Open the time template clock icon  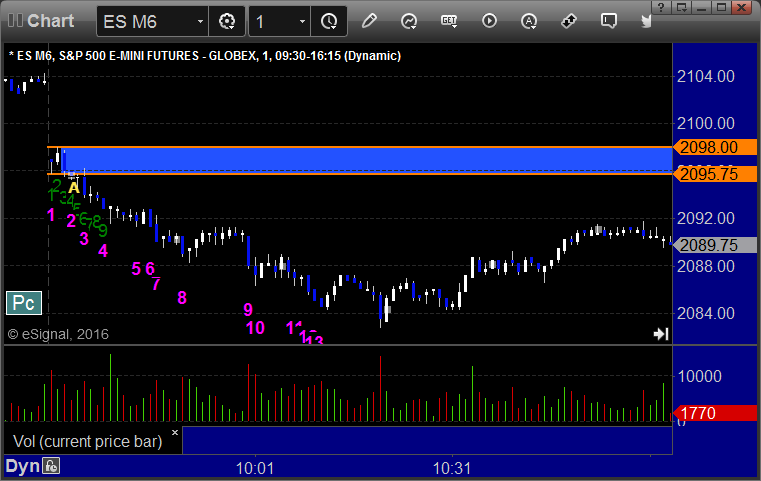tap(329, 21)
